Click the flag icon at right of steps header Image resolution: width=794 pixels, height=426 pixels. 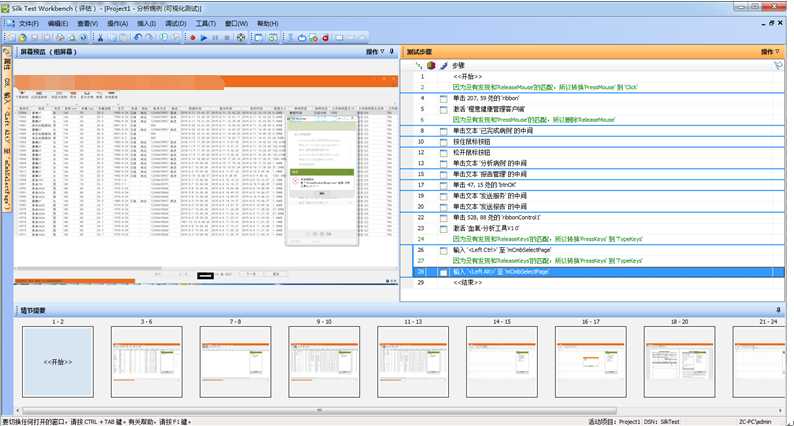(x=778, y=65)
